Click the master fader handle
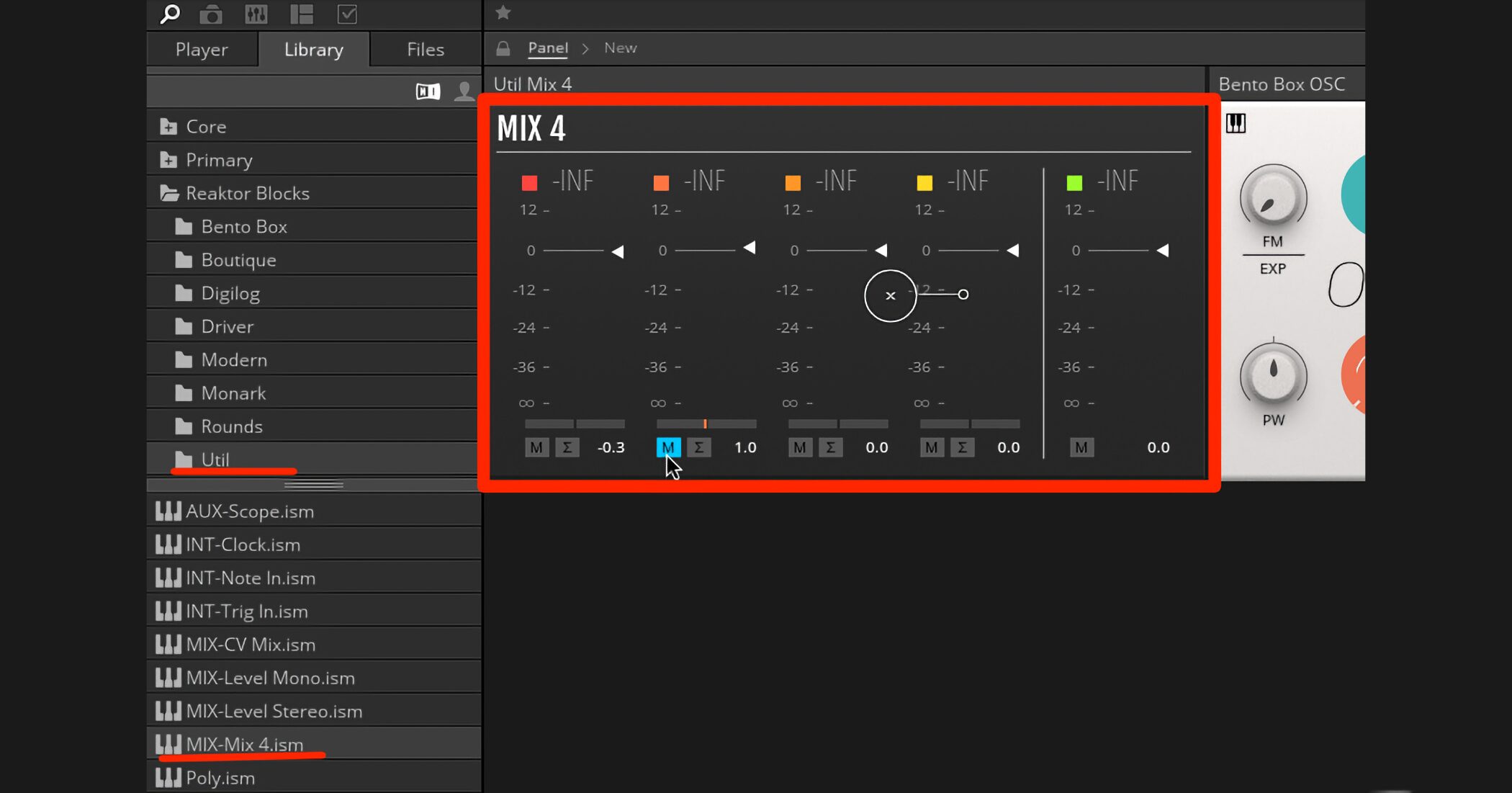 pos(1163,250)
